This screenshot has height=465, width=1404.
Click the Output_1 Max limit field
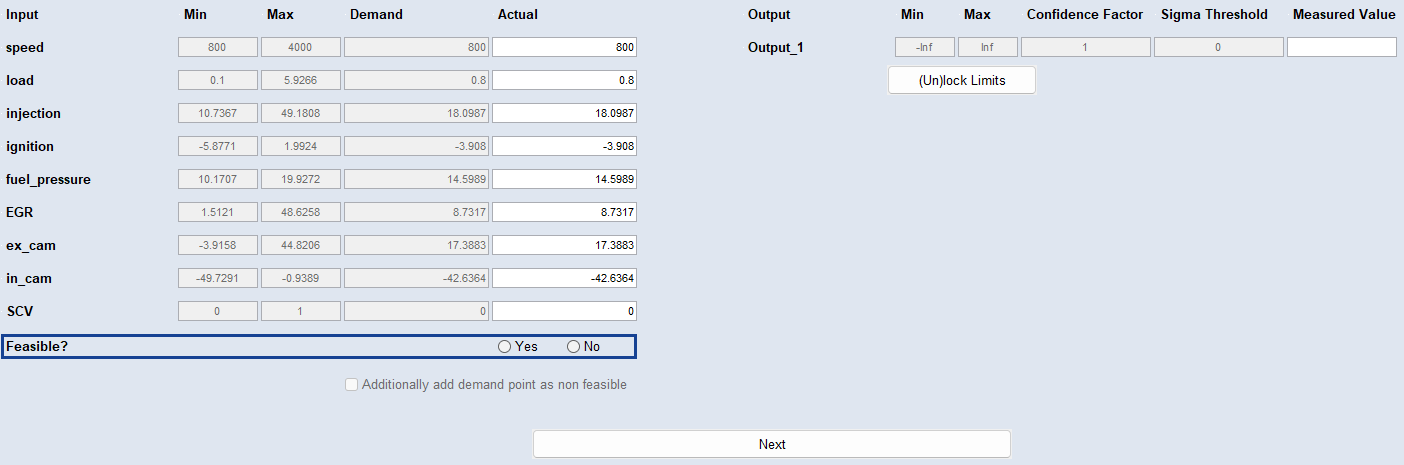[988, 47]
